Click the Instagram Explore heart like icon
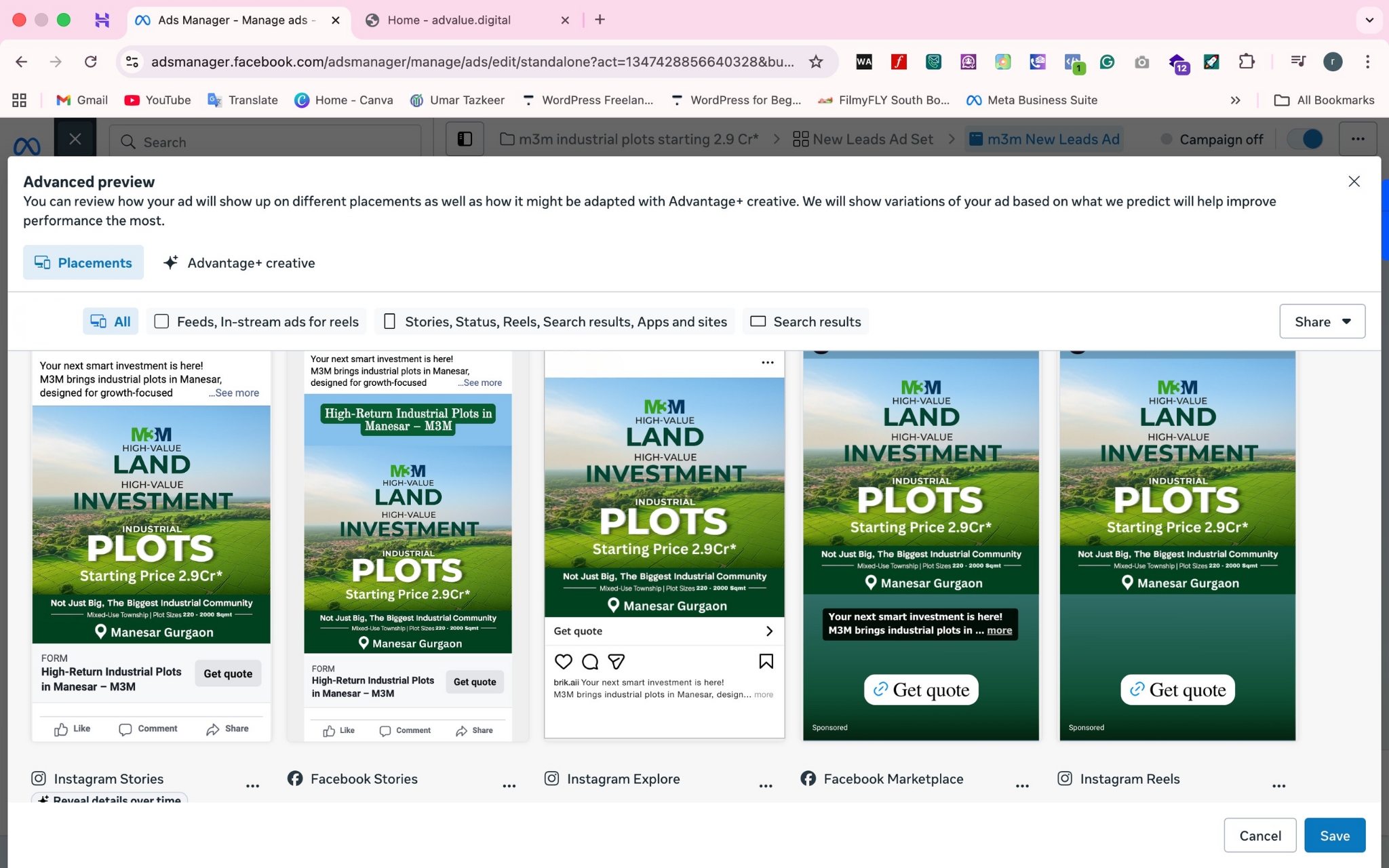The height and width of the screenshot is (868, 1389). coord(563,661)
